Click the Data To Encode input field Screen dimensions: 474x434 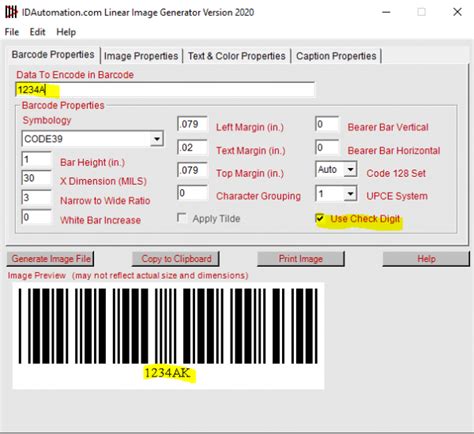pos(165,90)
